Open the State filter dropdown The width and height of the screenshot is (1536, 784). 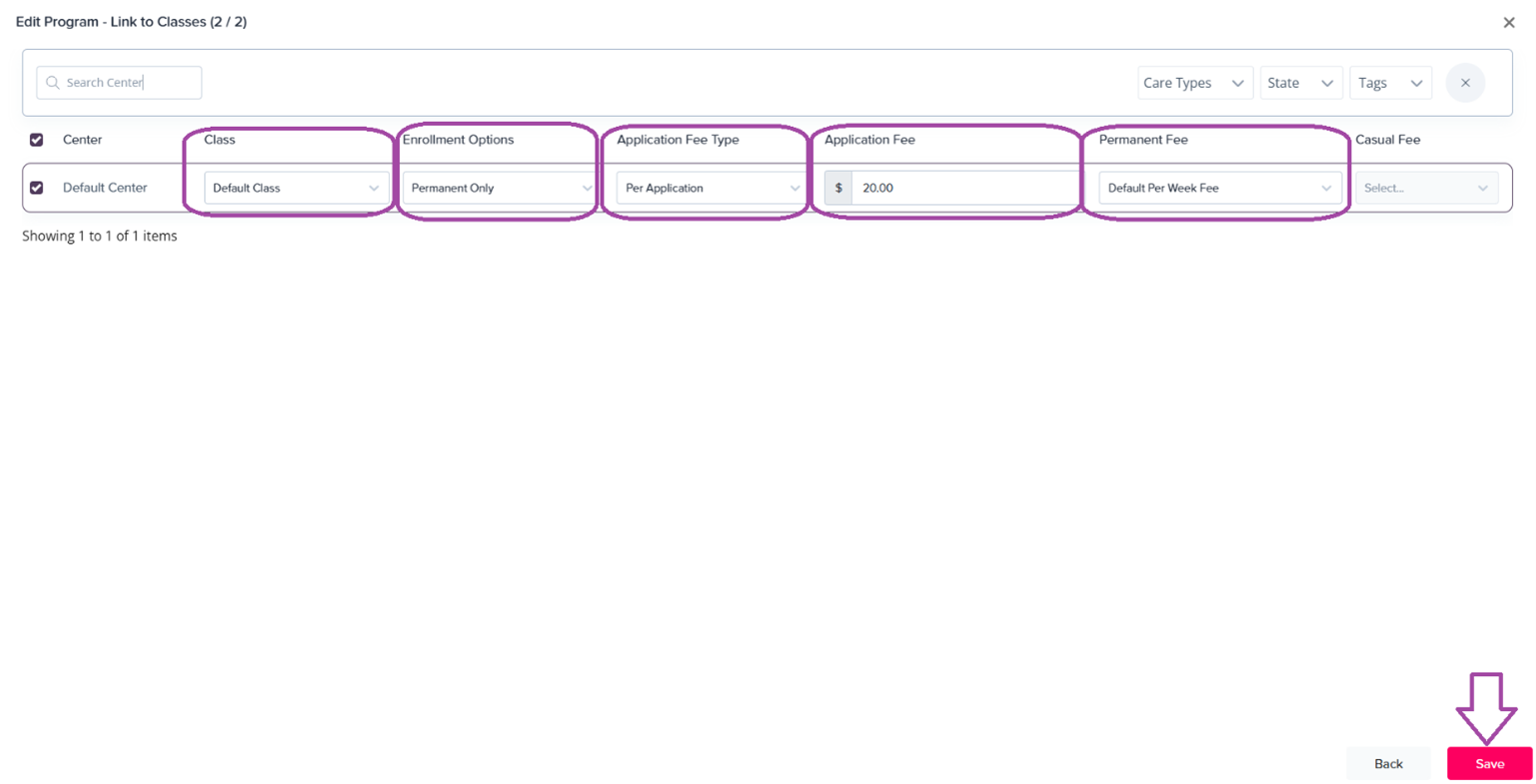tap(1301, 82)
